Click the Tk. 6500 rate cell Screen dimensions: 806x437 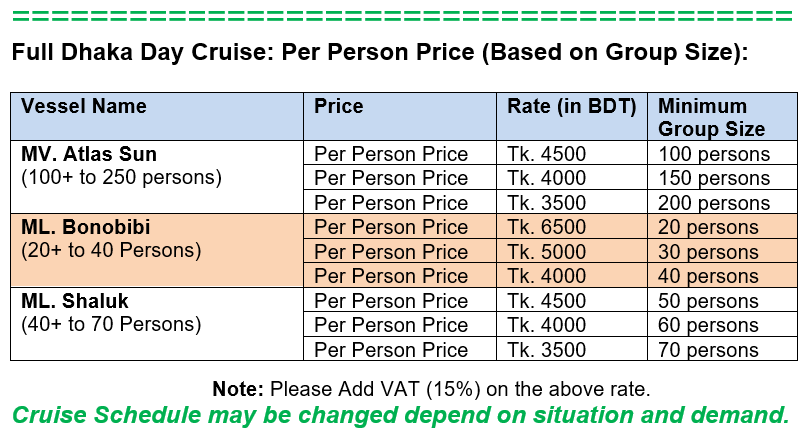[572, 227]
